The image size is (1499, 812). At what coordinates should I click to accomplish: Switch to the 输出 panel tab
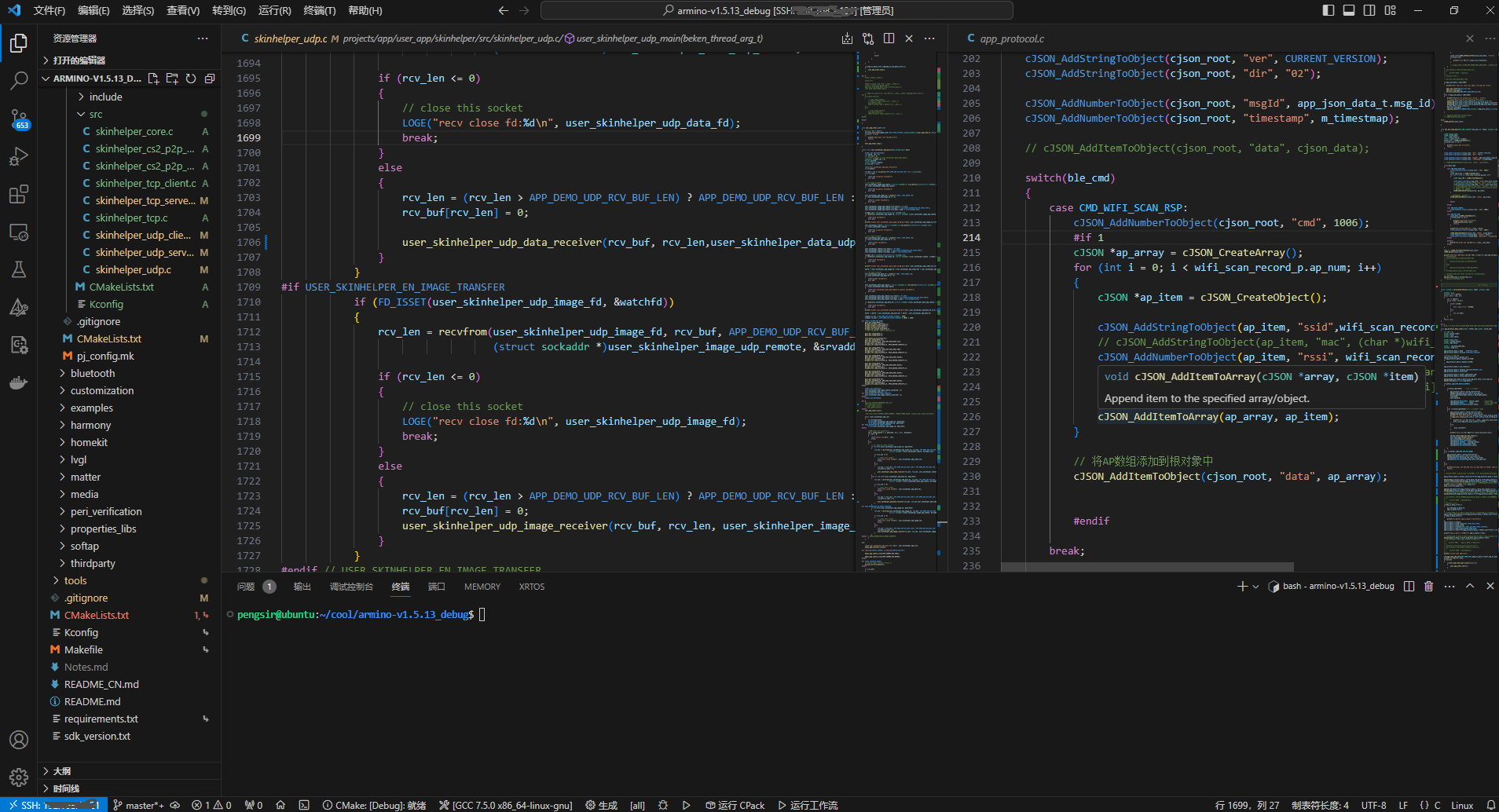click(302, 587)
